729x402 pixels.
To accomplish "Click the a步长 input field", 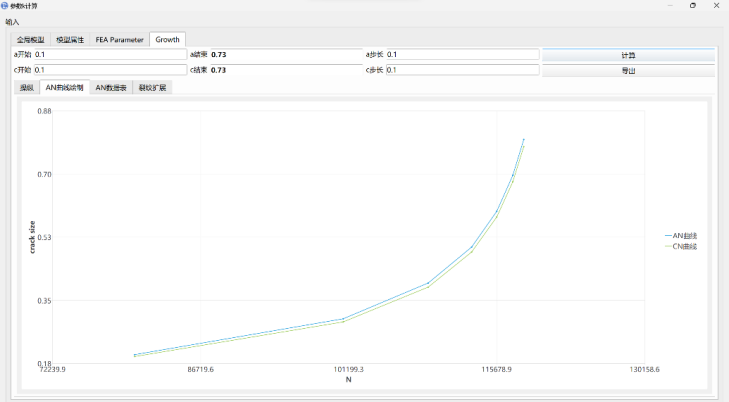I will [463, 54].
